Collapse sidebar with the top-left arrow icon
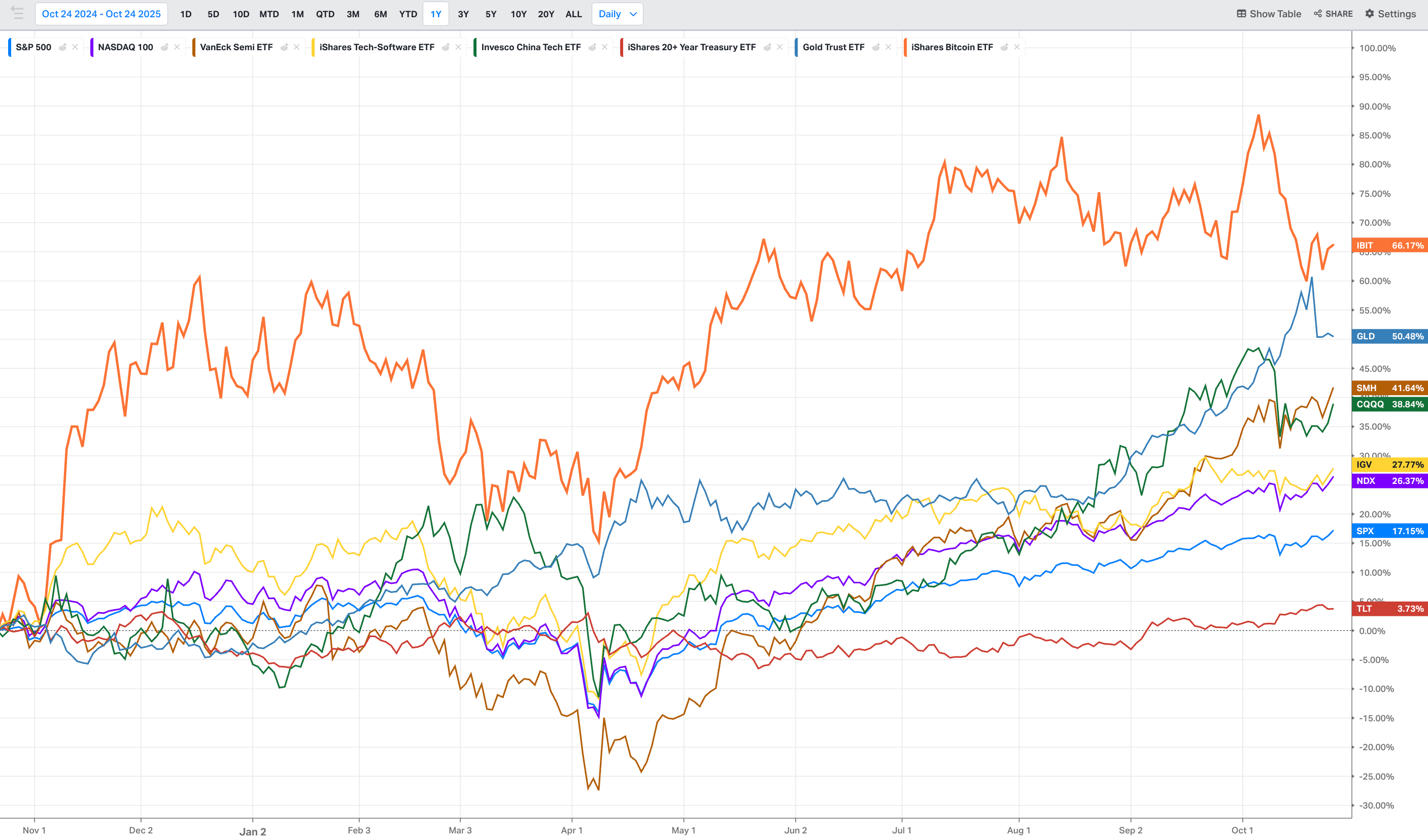Image resolution: width=1428 pixels, height=840 pixels. pyautogui.click(x=17, y=13)
